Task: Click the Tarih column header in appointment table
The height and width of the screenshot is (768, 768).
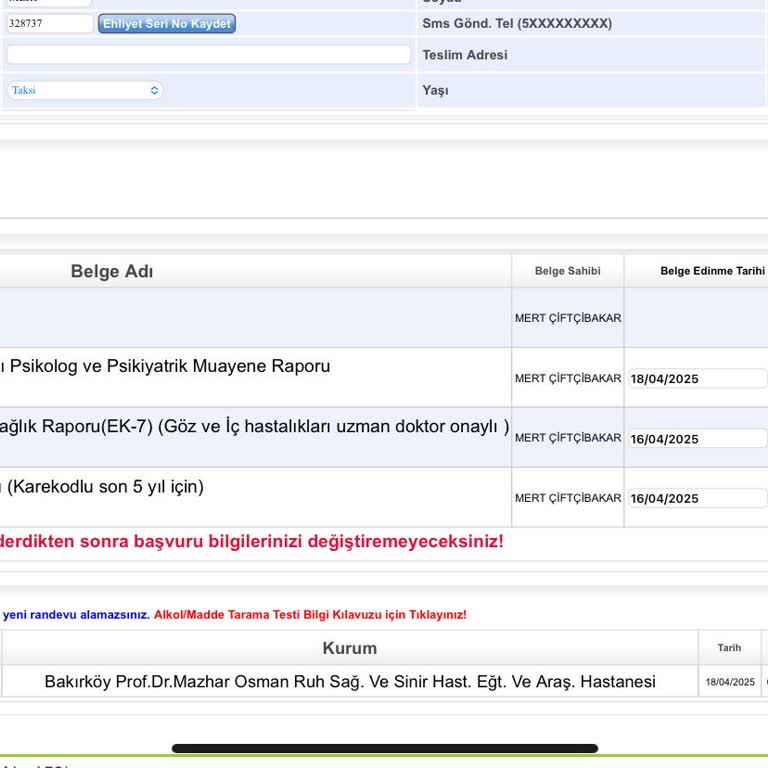Action: 729,648
